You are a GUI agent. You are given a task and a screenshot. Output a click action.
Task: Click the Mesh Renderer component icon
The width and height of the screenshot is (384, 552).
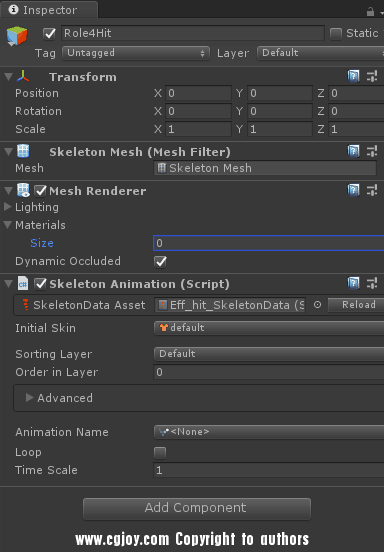tap(23, 190)
